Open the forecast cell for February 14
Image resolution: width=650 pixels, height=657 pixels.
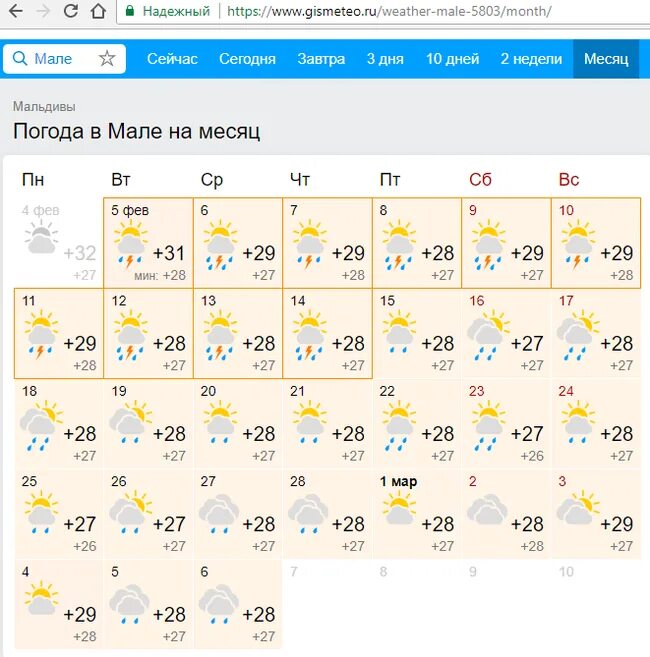327,334
